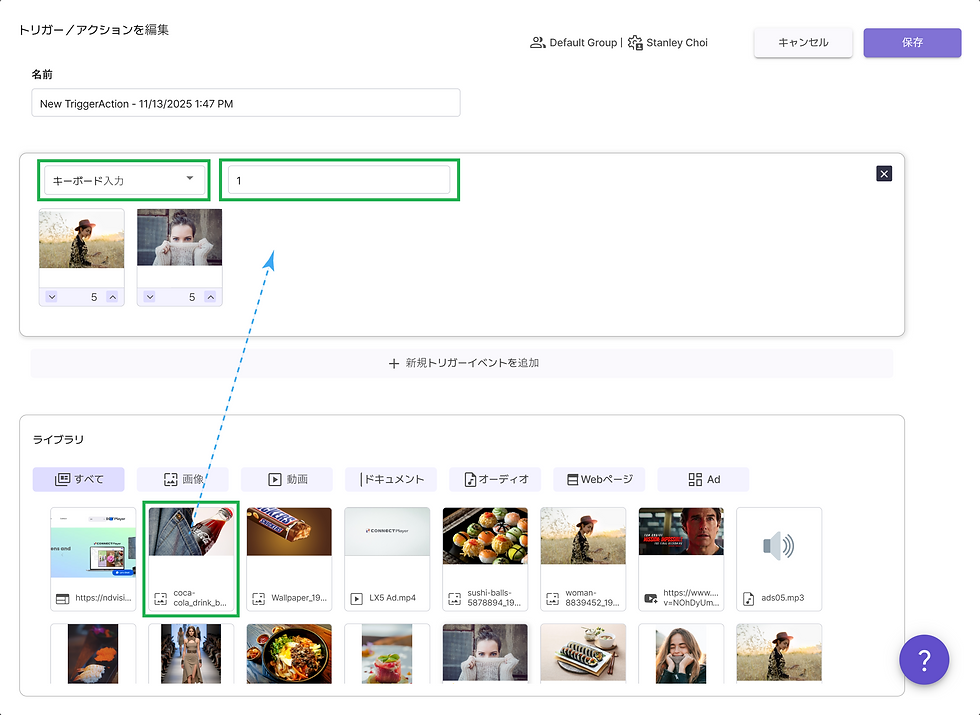Decrease duration of the first trigger image
The height and width of the screenshot is (715, 980).
52,296
